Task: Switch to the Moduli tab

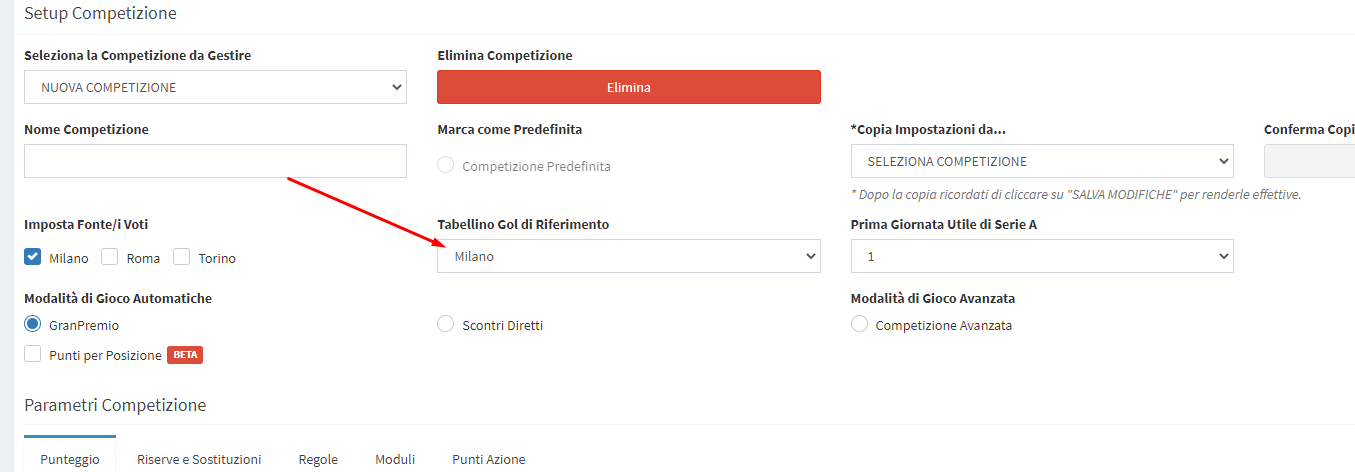Action: [395, 459]
